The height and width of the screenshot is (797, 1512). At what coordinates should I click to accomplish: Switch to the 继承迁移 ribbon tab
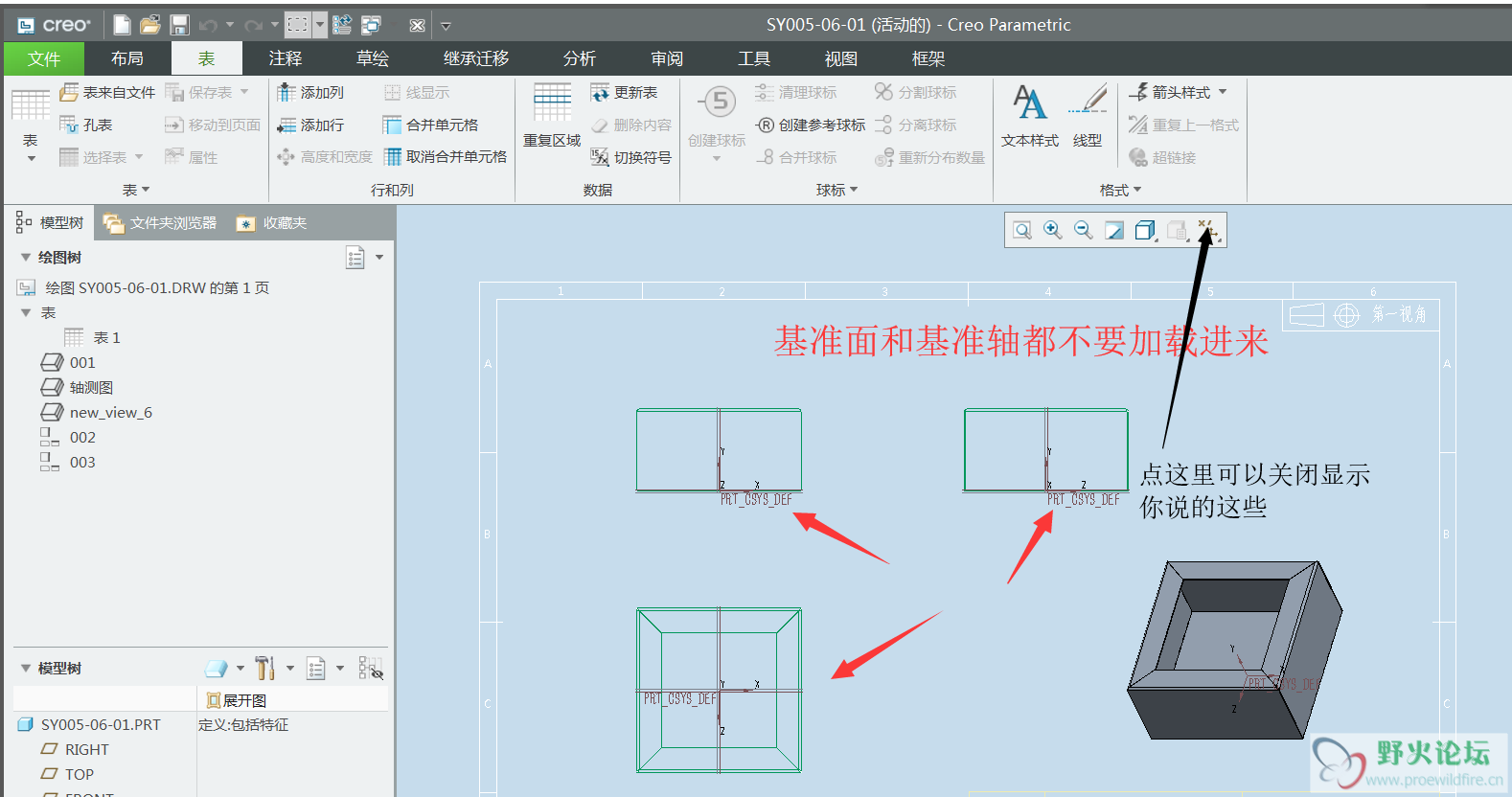click(x=476, y=58)
